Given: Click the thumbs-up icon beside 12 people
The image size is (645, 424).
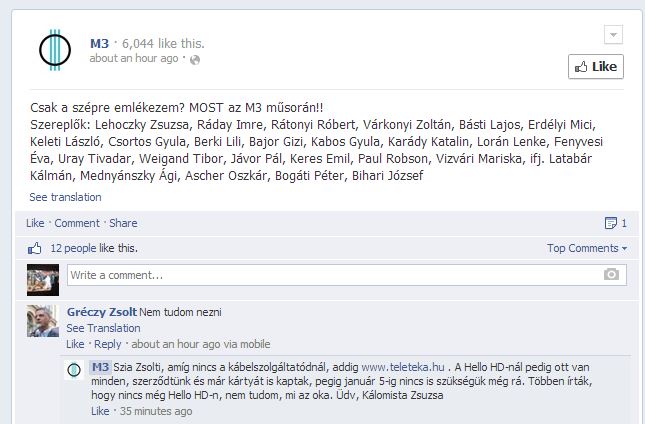Looking at the screenshot, I should coord(35,248).
